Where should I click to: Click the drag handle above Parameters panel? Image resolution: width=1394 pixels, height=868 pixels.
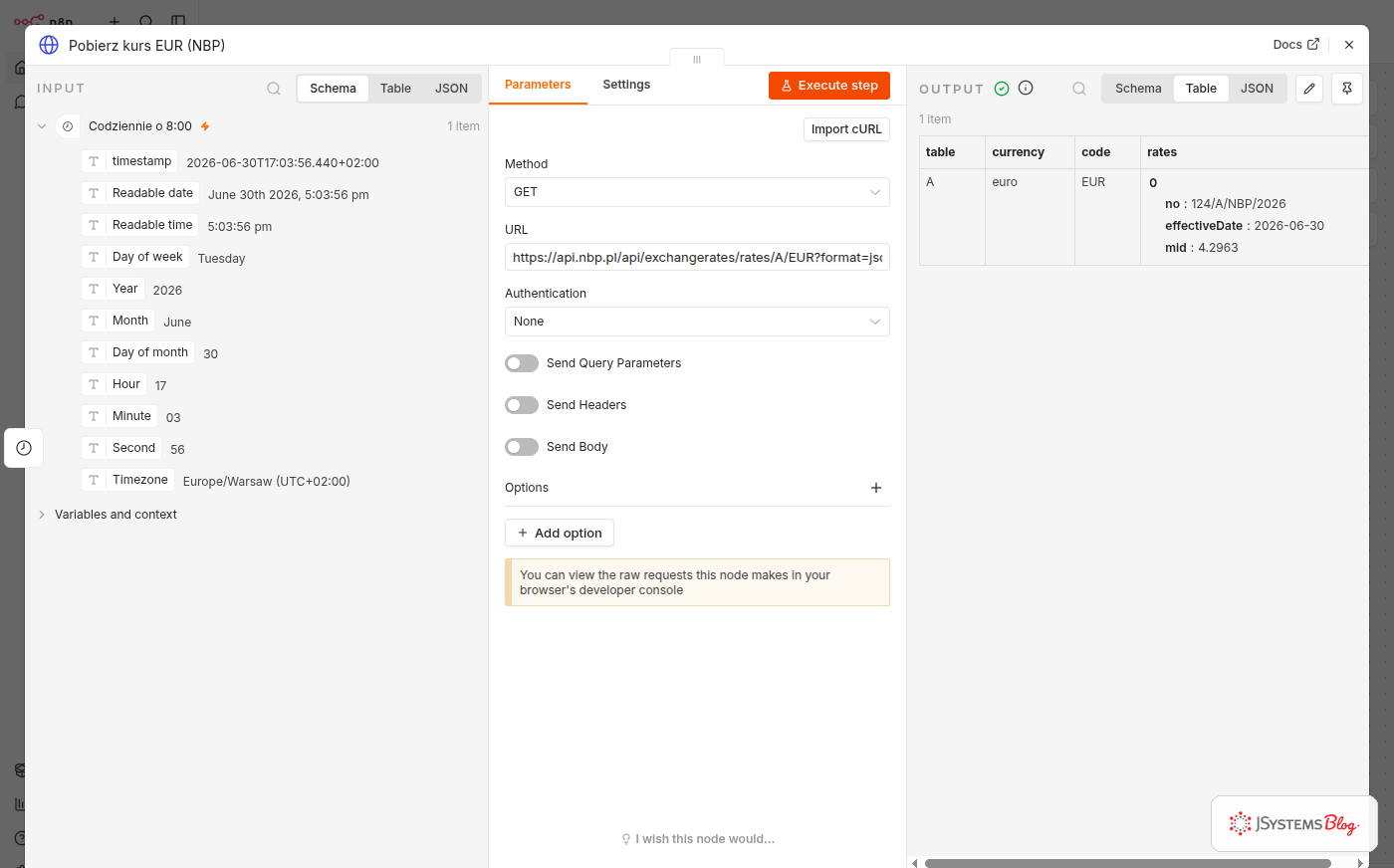tap(697, 60)
